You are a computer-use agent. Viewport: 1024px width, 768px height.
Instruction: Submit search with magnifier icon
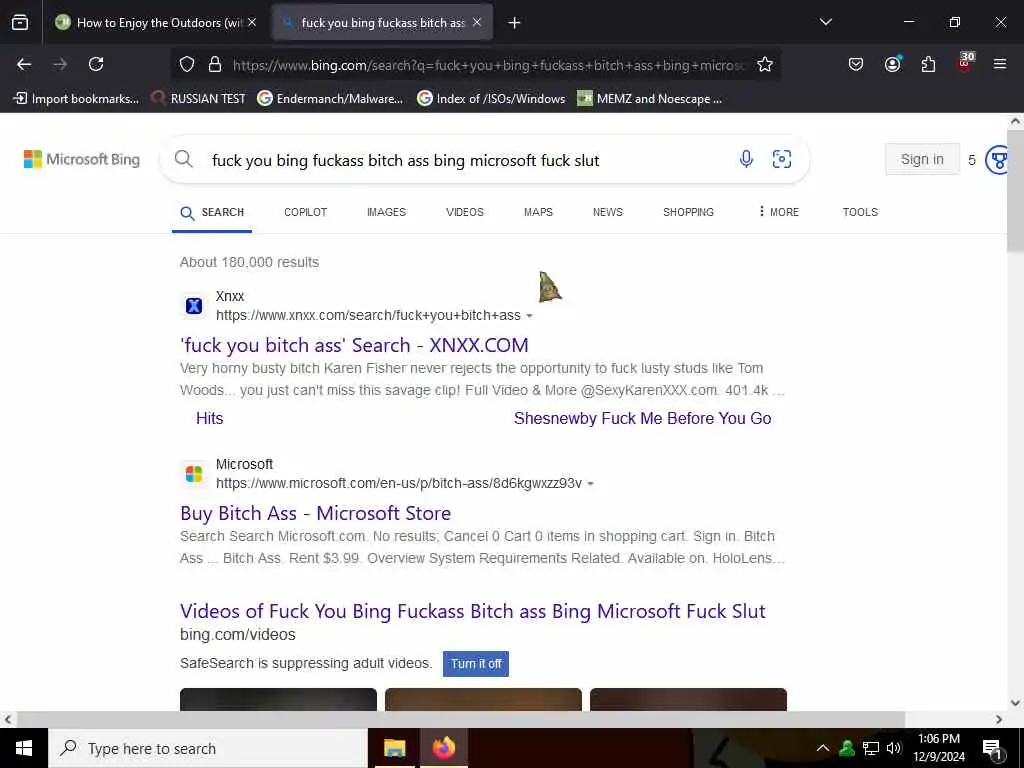point(184,159)
